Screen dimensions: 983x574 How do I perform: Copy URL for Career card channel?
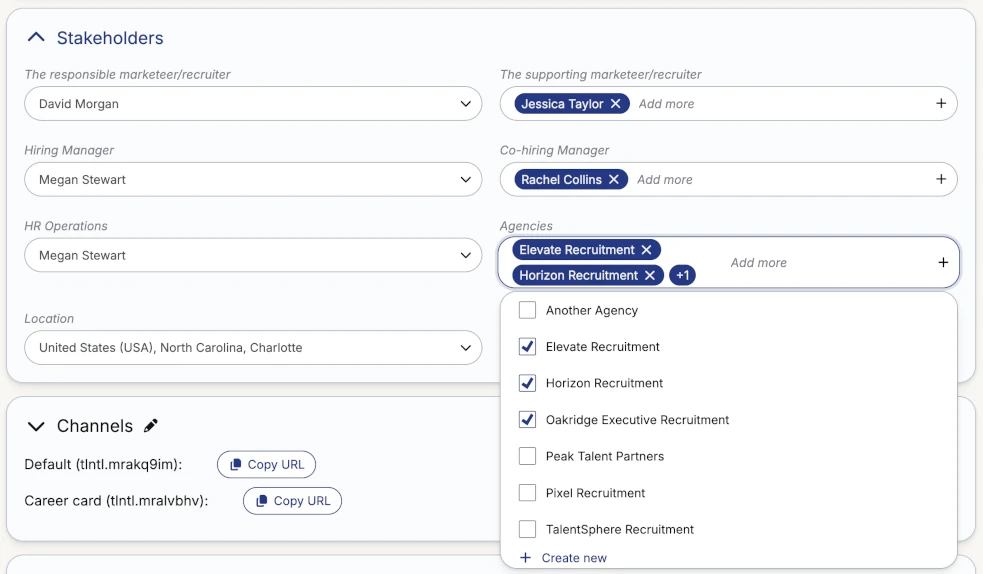(x=292, y=501)
